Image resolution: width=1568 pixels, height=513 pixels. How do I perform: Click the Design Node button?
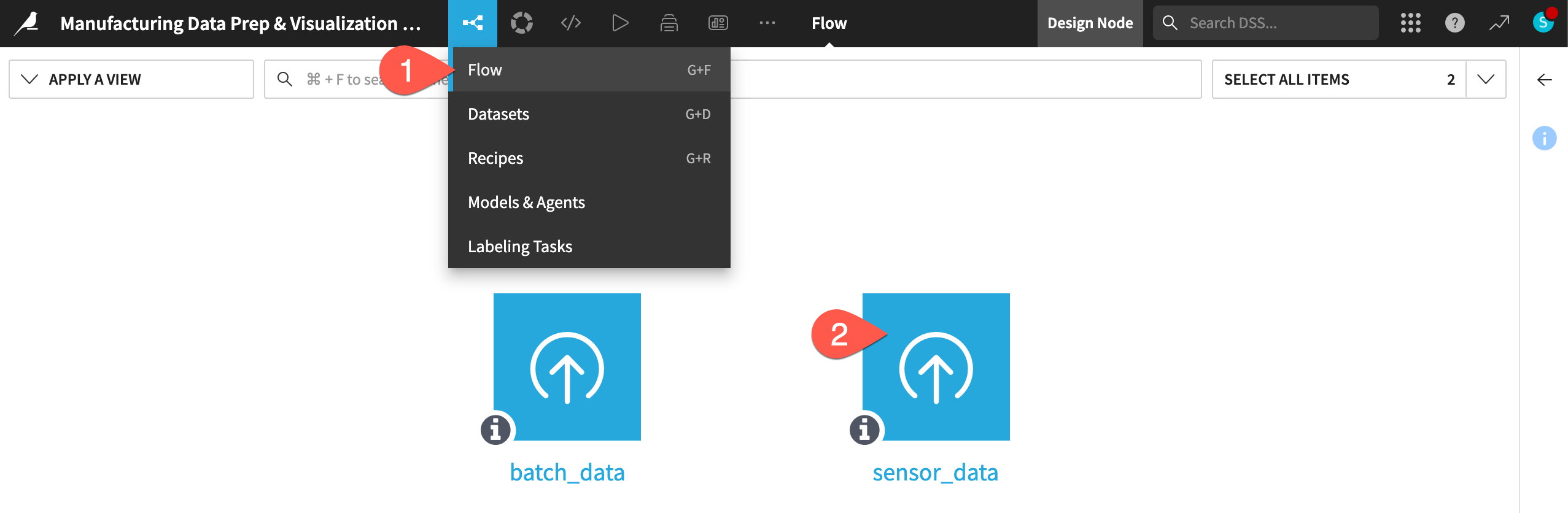1090,23
